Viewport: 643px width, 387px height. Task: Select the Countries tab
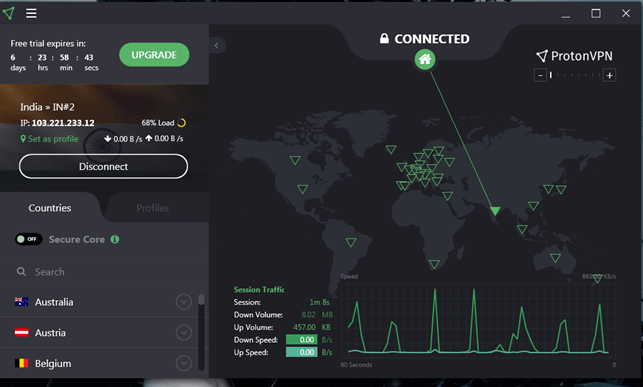pyautogui.click(x=50, y=208)
